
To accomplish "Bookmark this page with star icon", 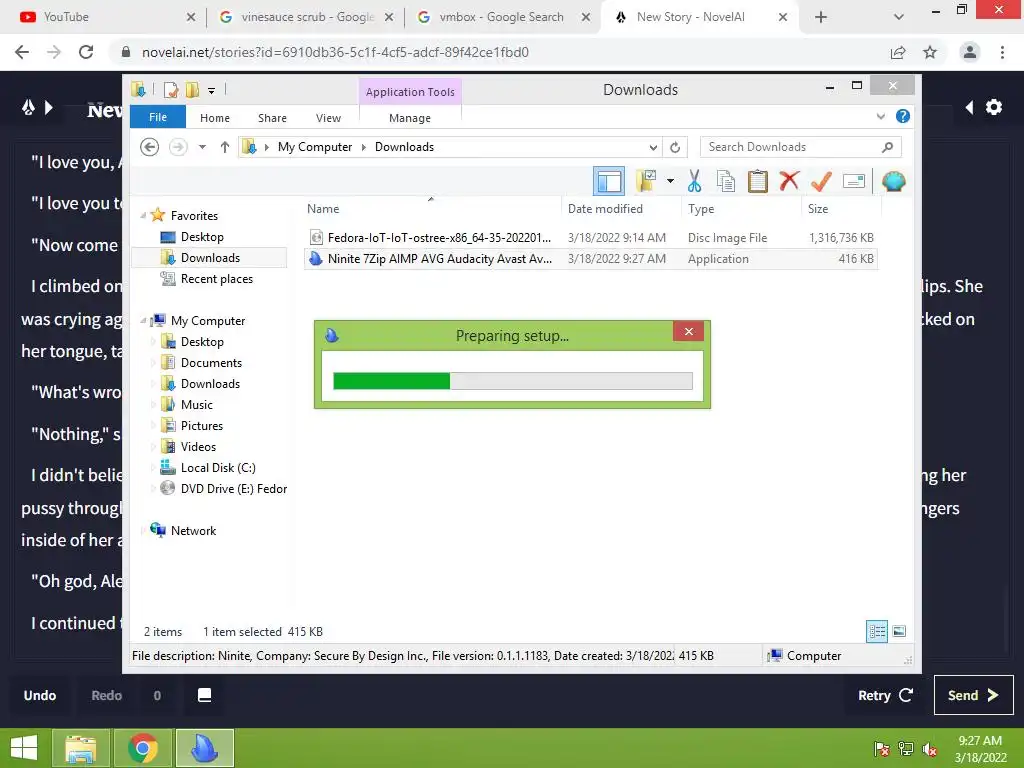I will (x=930, y=52).
